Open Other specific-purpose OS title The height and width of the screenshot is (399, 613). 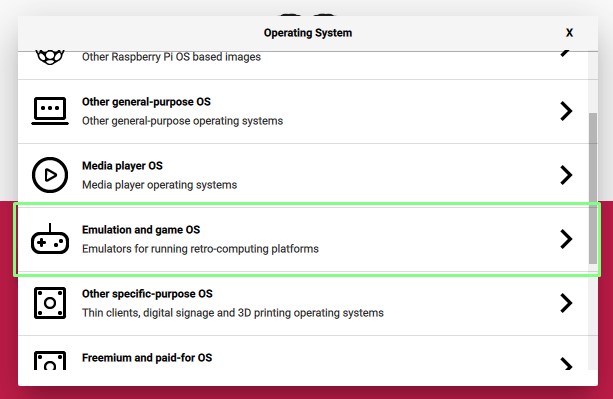(147, 294)
